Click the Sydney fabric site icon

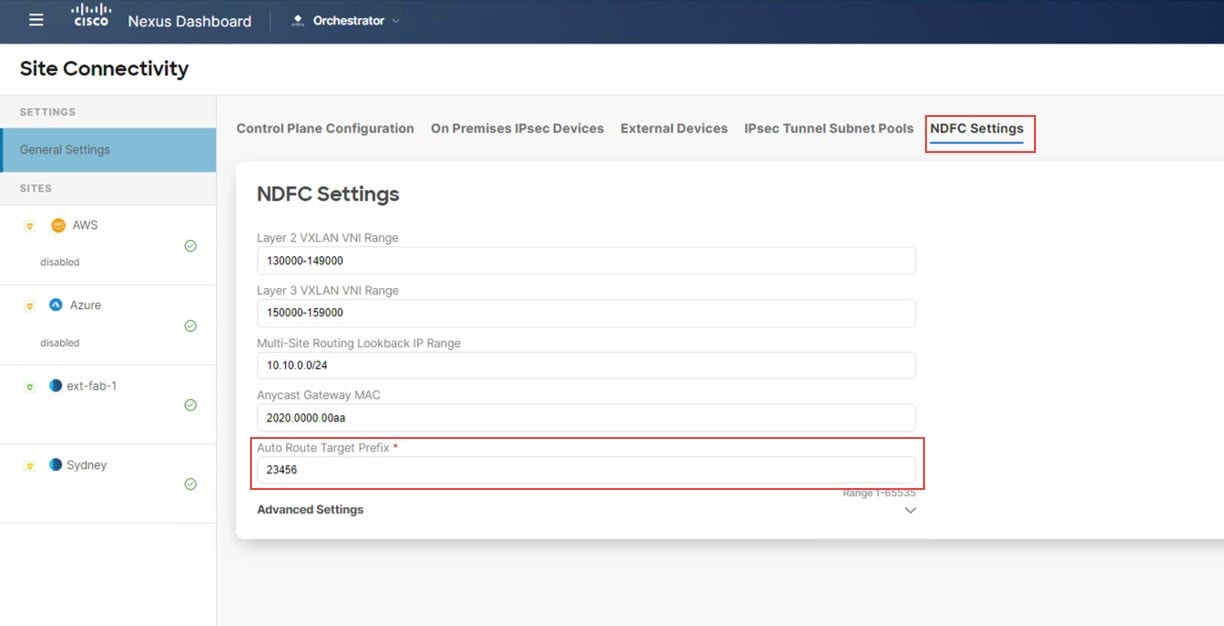[55, 465]
